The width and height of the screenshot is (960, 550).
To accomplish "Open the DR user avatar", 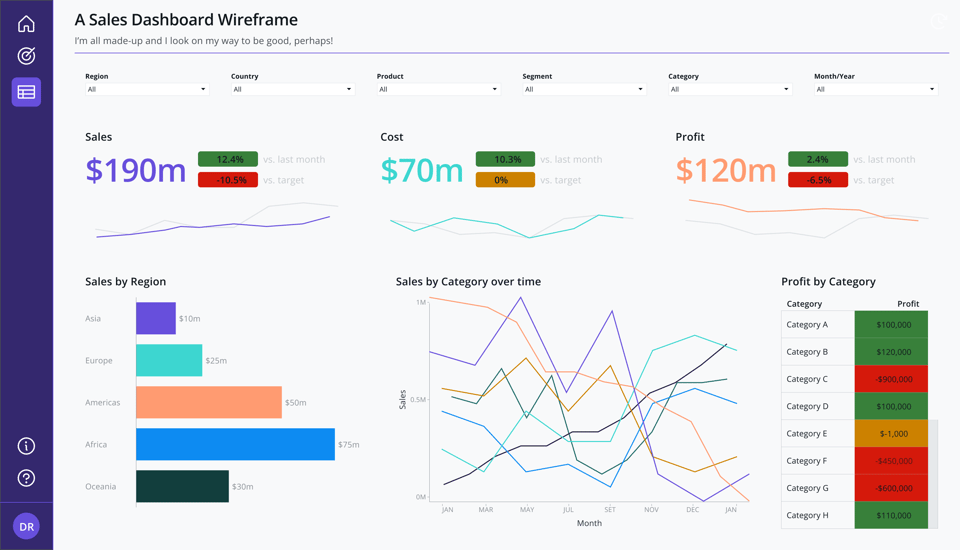I will click(26, 526).
